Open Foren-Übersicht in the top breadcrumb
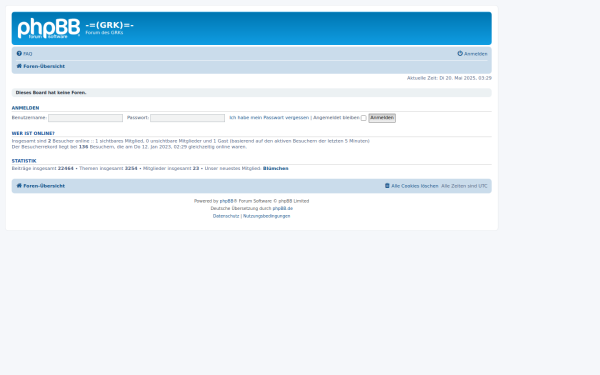 44,66
